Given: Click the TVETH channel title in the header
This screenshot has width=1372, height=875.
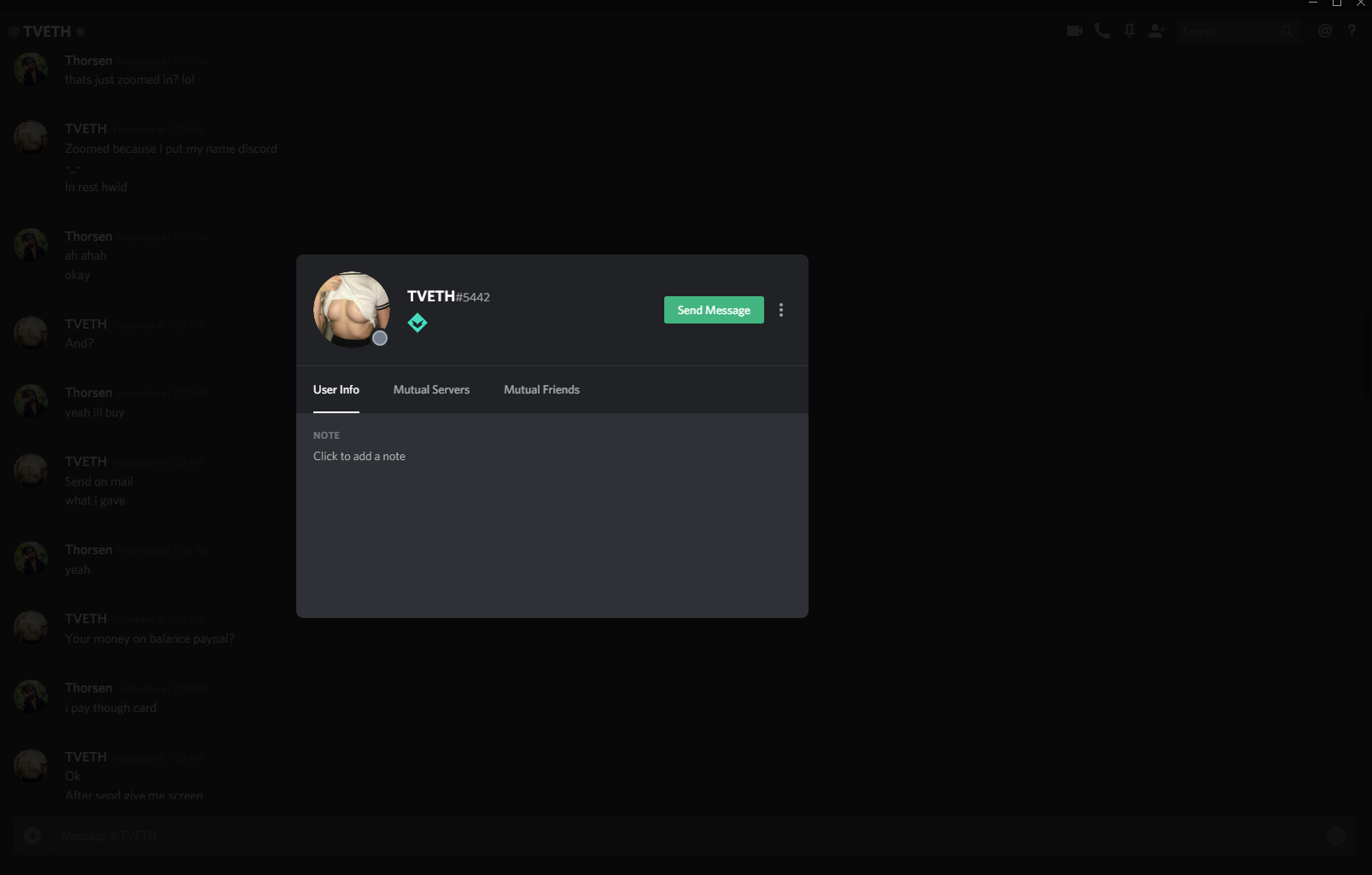Looking at the screenshot, I should point(47,32).
